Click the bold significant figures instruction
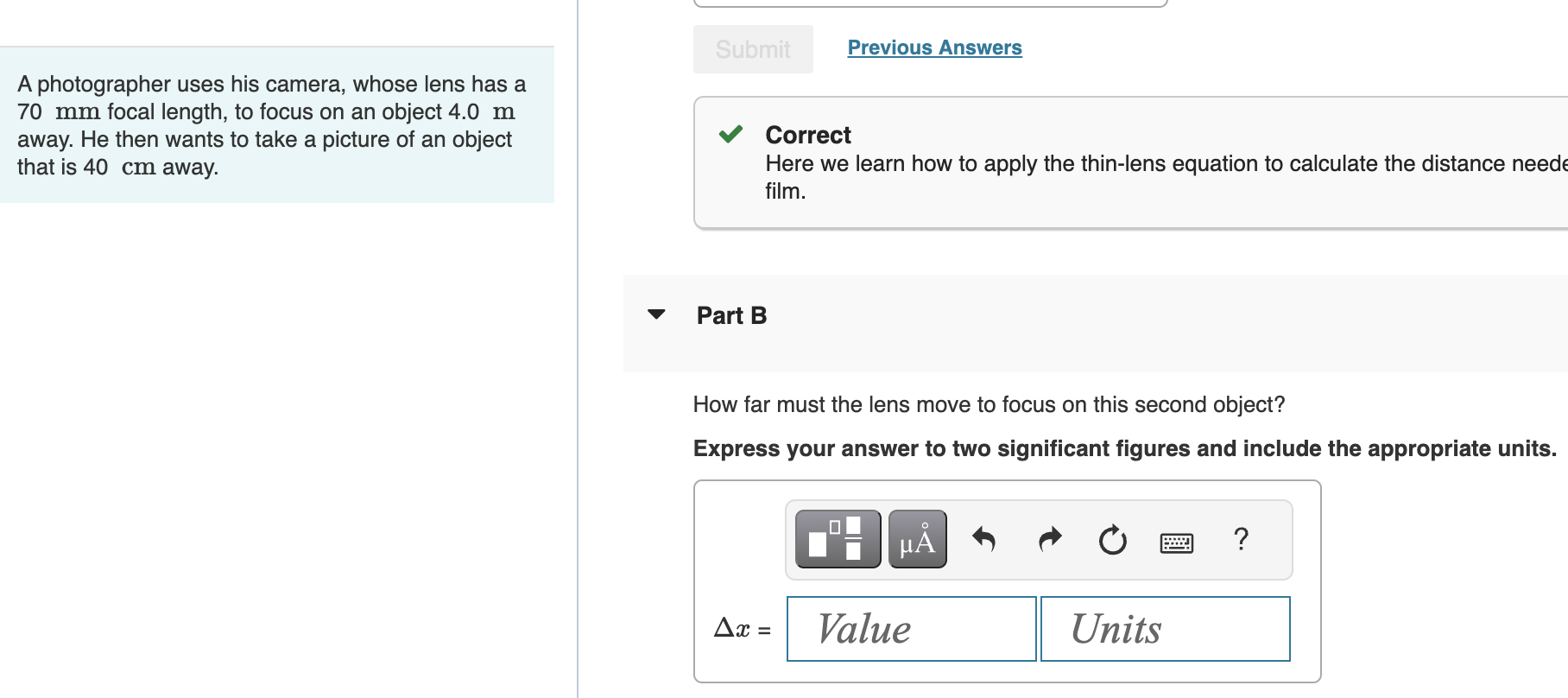The height and width of the screenshot is (698, 1568). pos(1124,448)
